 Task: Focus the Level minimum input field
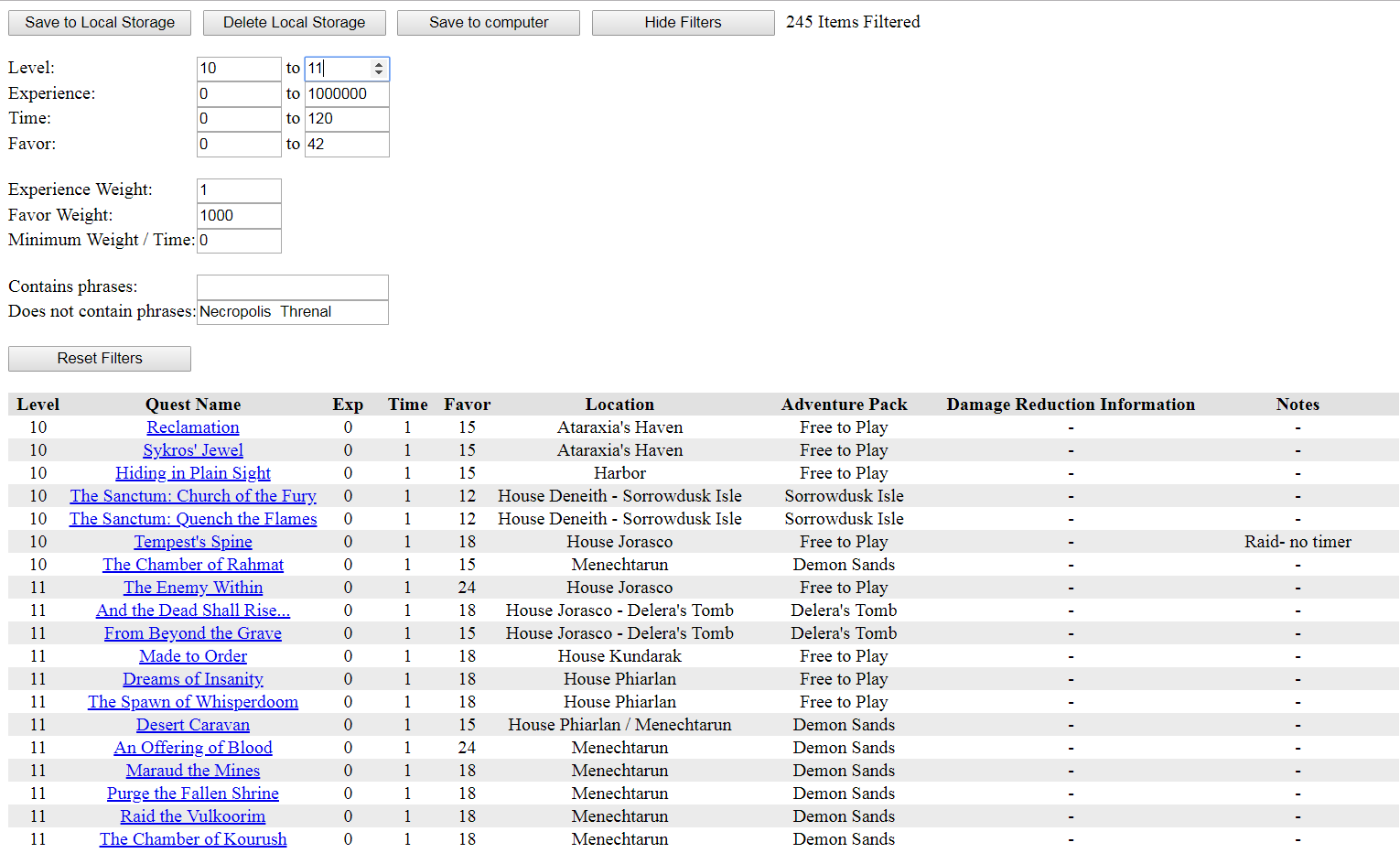coord(238,69)
